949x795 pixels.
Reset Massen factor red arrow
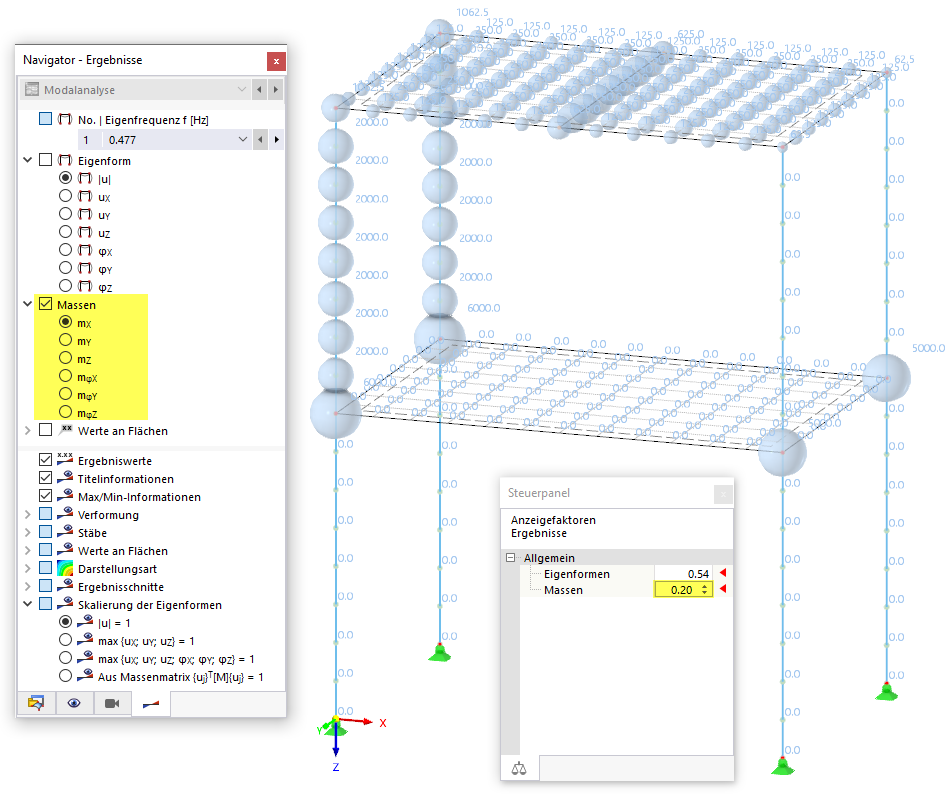722,589
